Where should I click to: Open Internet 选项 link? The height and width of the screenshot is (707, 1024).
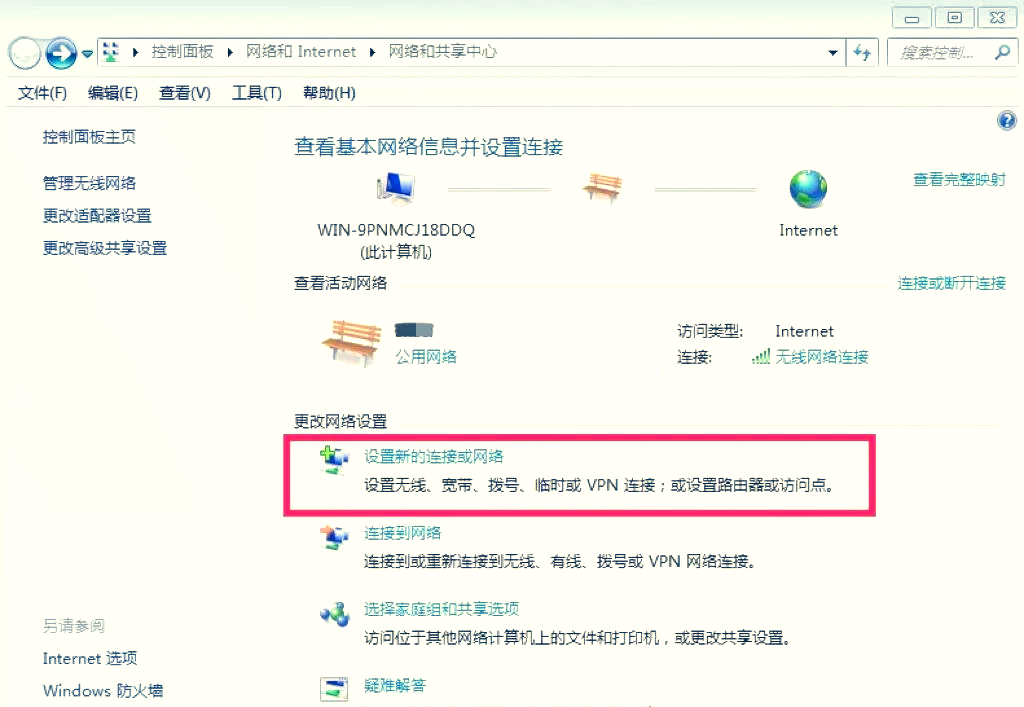[90, 658]
